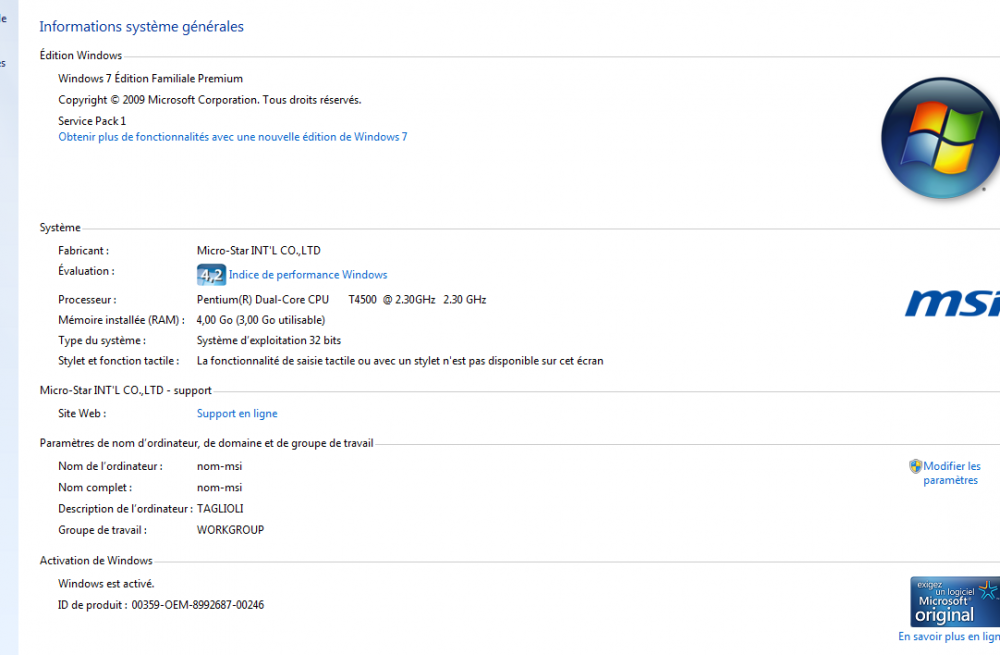Open link to get more Windows 7 features

(233, 137)
